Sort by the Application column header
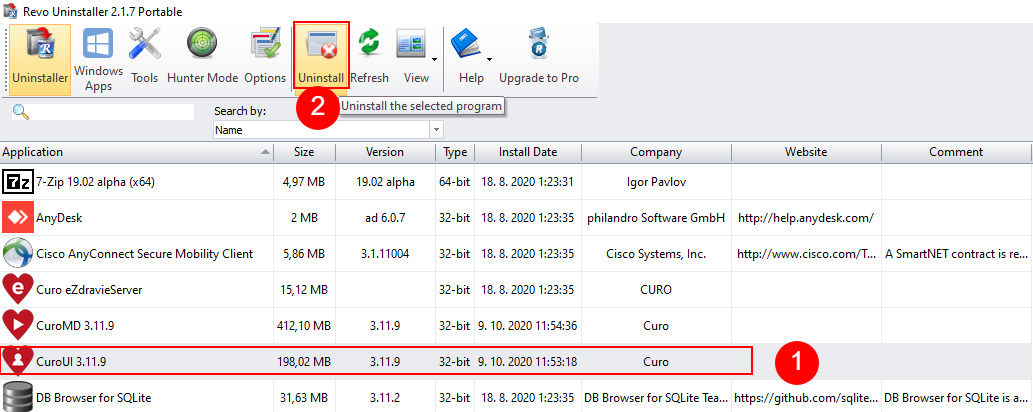Viewport: 1033px width, 412px height. [136, 152]
